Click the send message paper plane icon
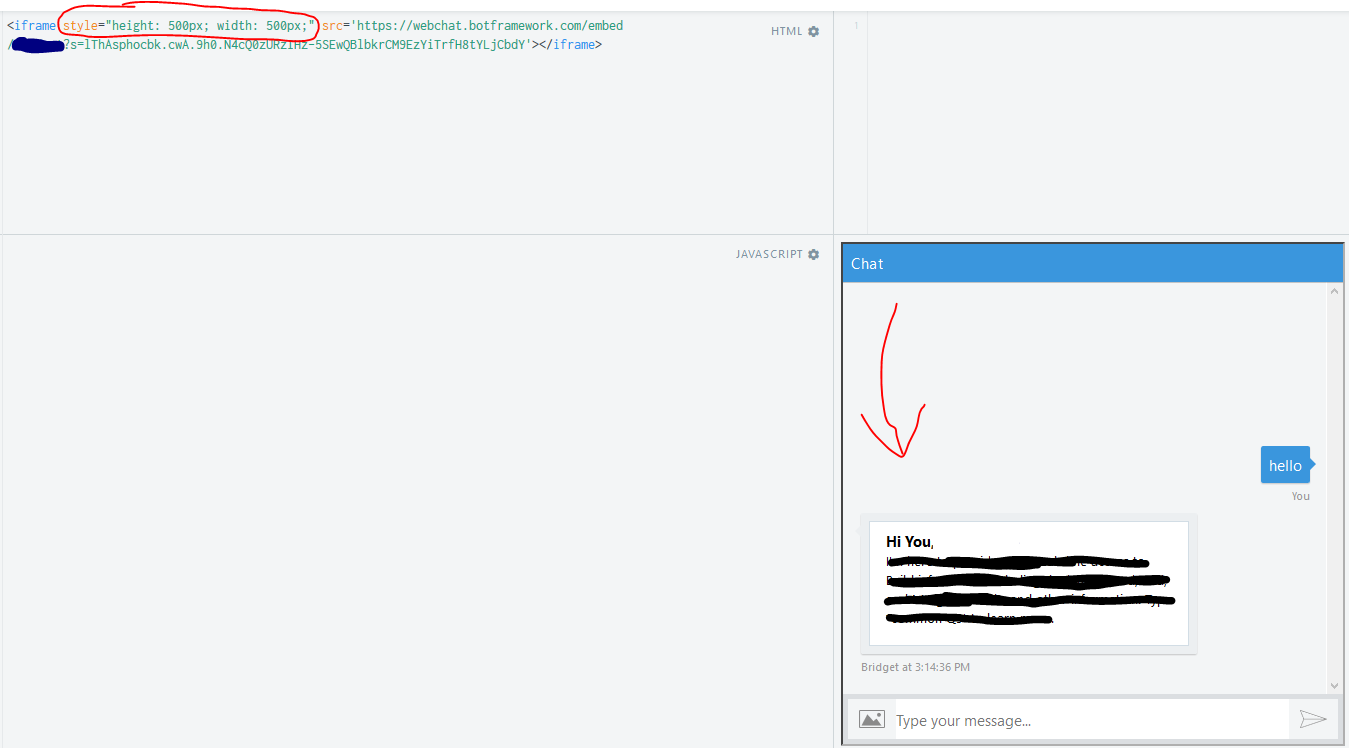 pos(1315,719)
